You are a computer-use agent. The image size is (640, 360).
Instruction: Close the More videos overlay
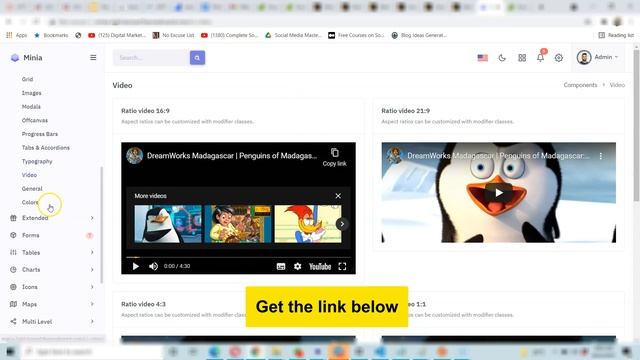coord(338,196)
